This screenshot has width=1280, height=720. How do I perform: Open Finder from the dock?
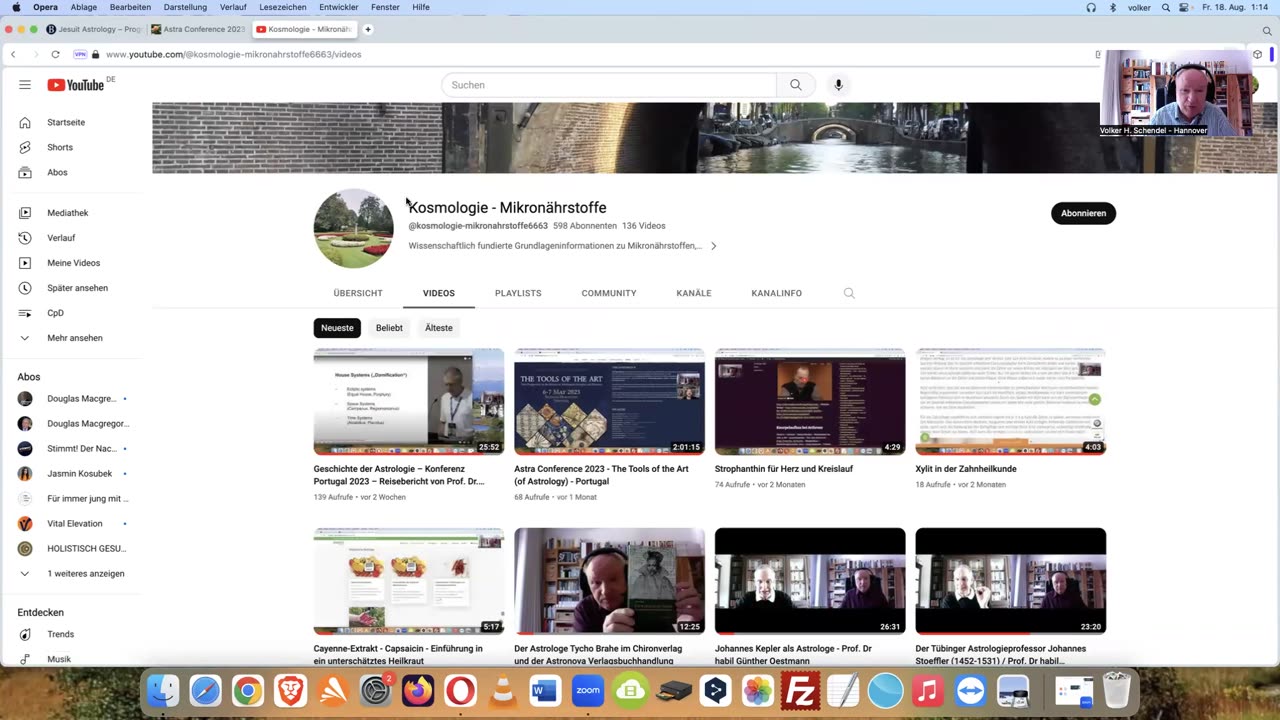click(163, 691)
